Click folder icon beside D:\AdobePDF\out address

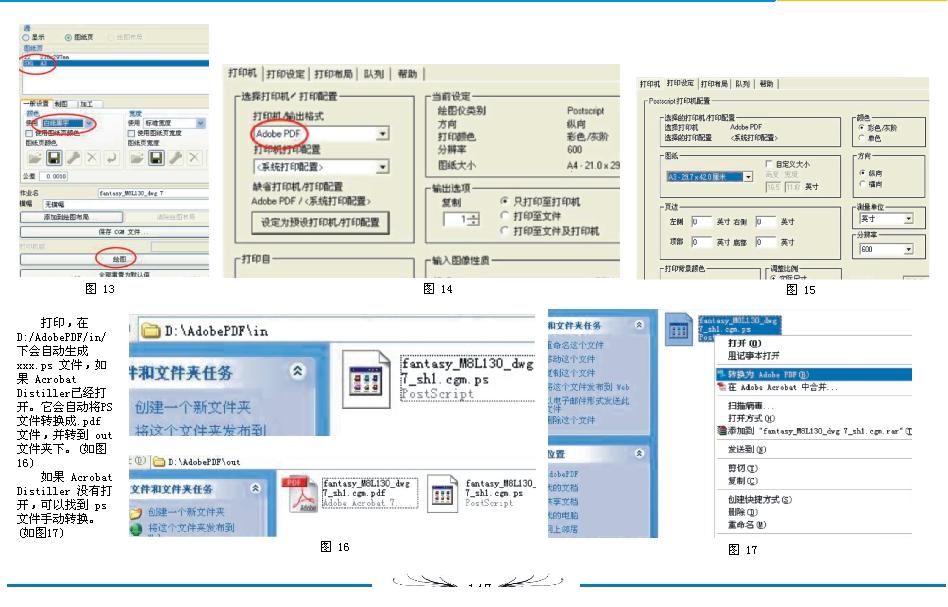pos(159,462)
